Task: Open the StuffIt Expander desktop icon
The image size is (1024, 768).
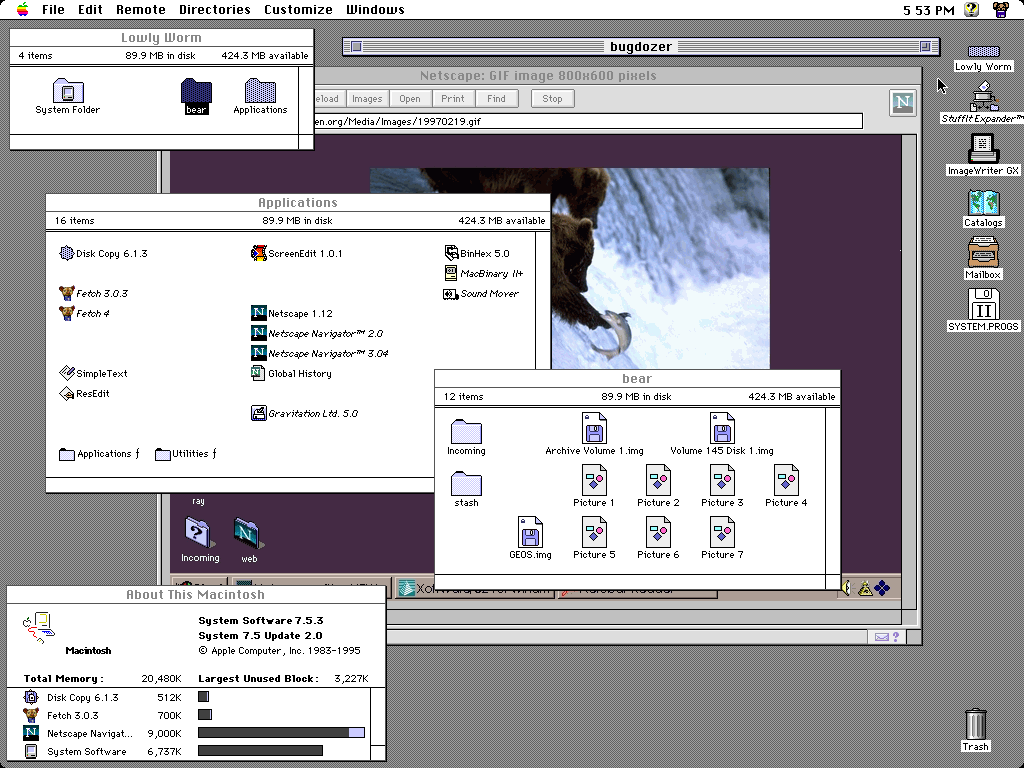Action: click(983, 98)
